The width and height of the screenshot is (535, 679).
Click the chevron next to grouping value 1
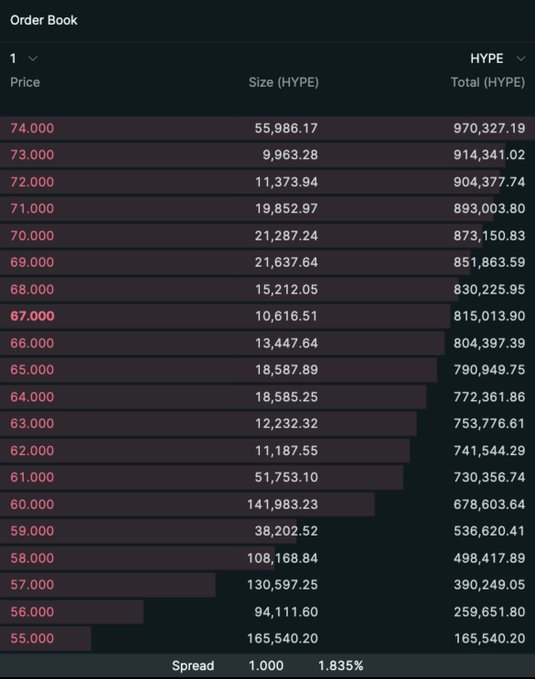(x=33, y=58)
